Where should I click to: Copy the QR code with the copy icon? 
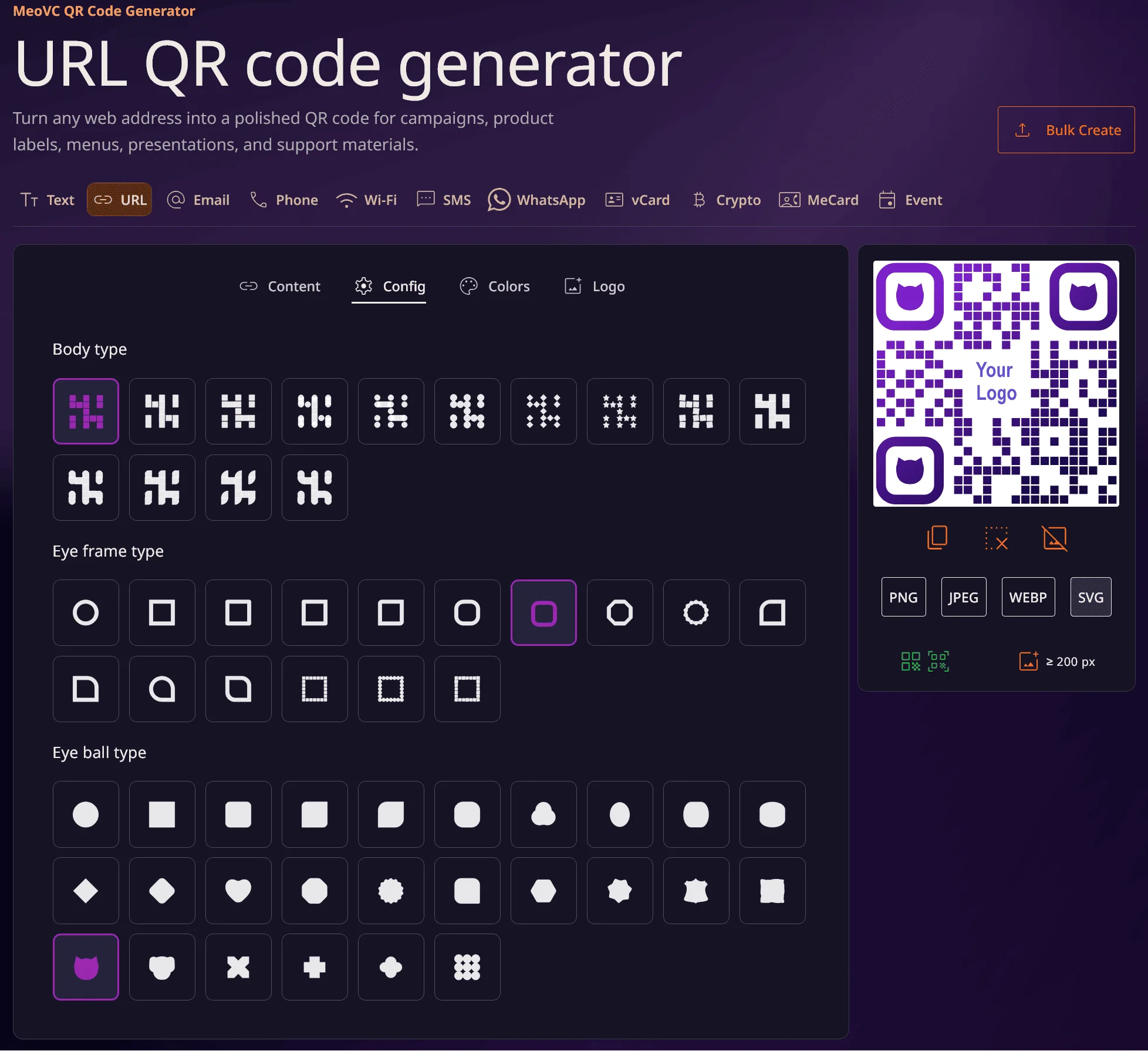[937, 538]
